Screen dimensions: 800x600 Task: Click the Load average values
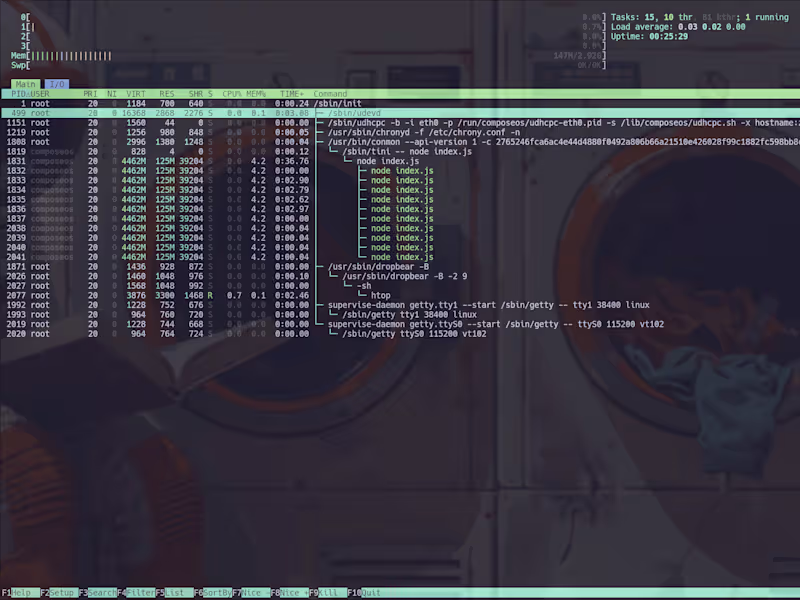point(712,27)
